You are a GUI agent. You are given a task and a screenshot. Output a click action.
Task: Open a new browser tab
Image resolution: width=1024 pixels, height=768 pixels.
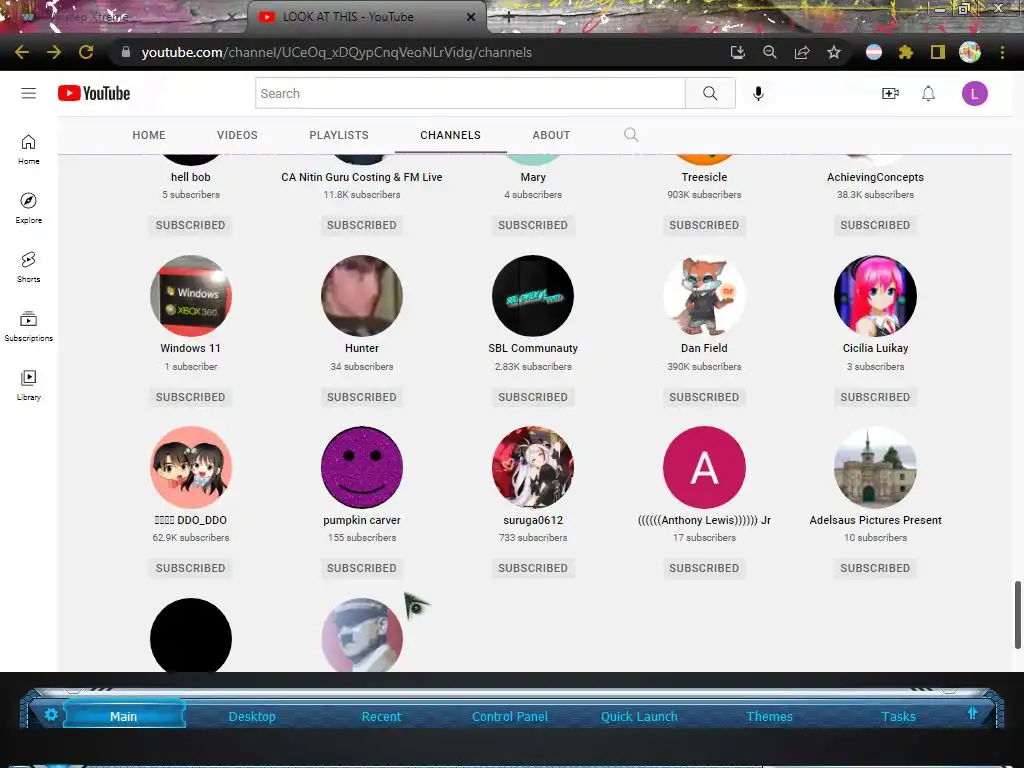coord(509,18)
